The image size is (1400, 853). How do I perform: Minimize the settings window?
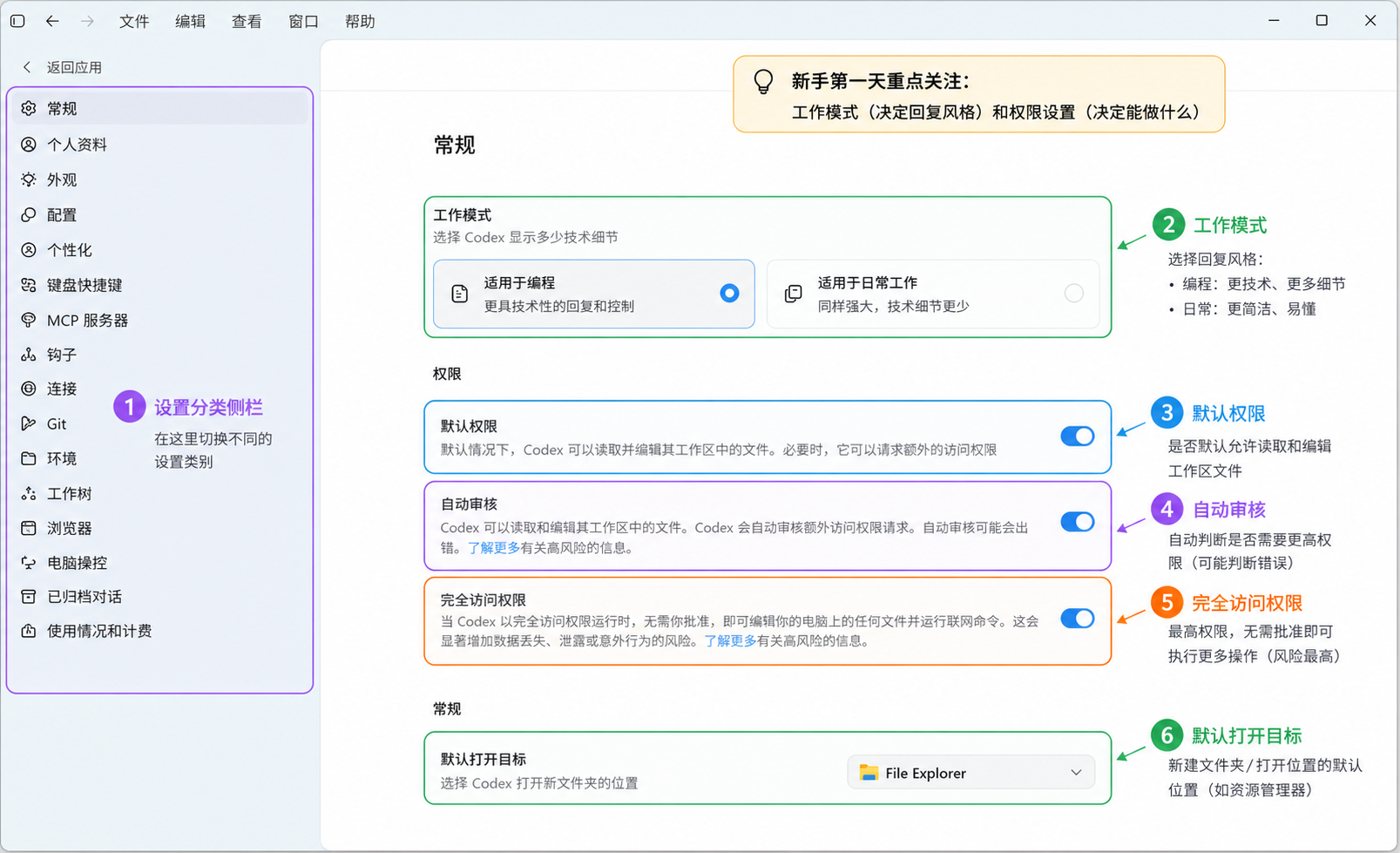click(1274, 20)
